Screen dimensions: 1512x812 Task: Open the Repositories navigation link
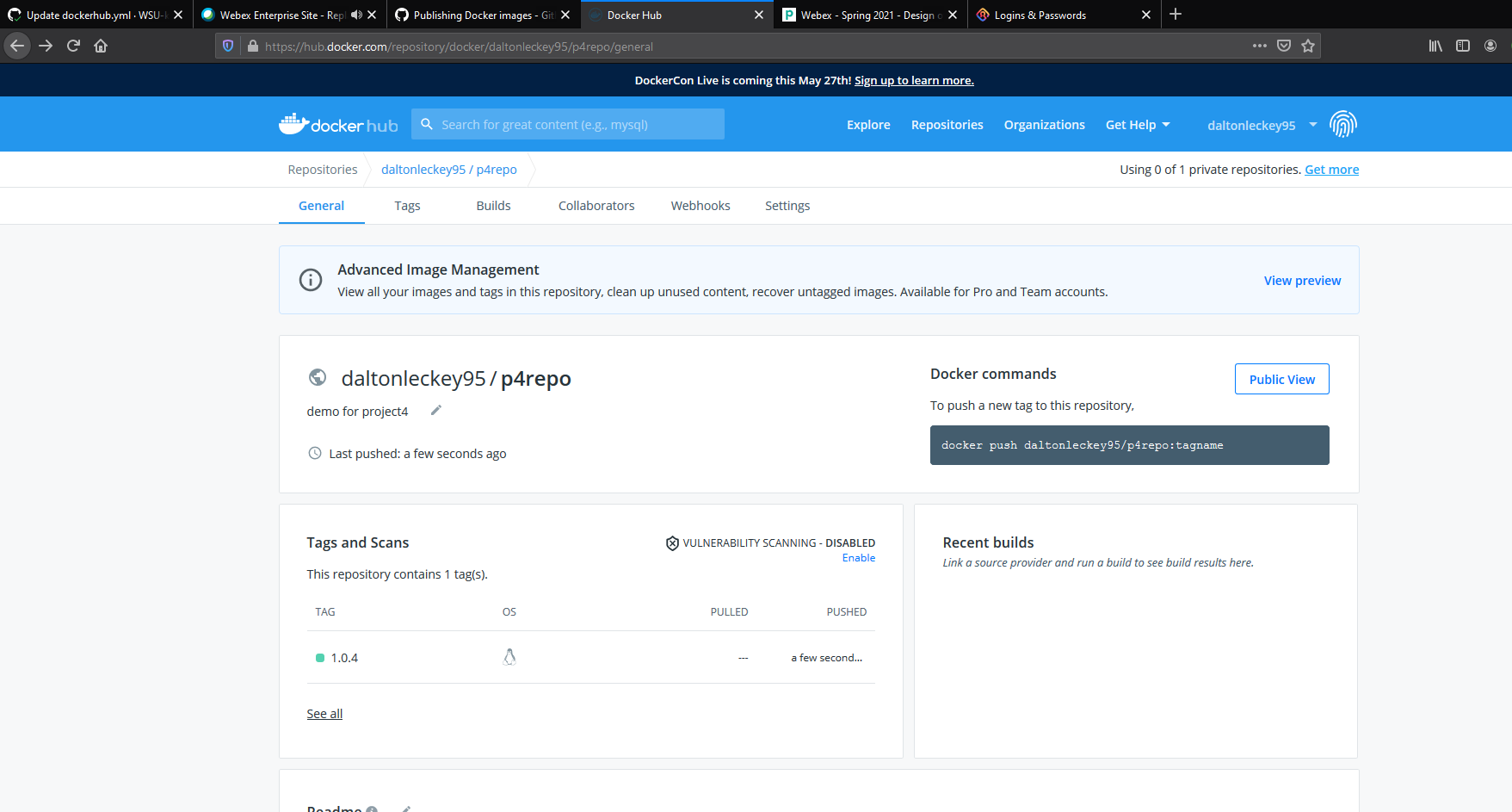click(947, 125)
